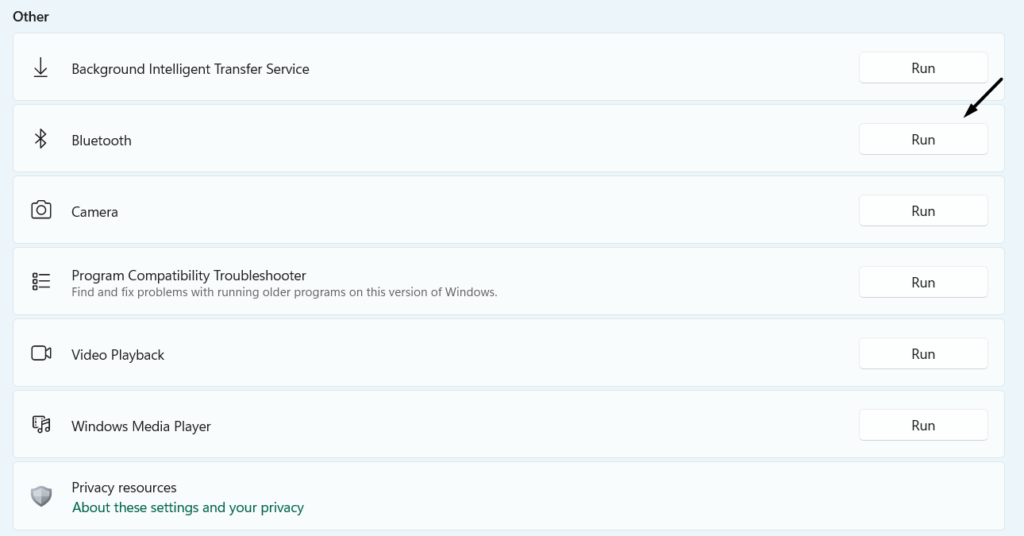This screenshot has width=1024, height=536.
Task: Click the Windows Media Player icon
Action: tap(41, 425)
